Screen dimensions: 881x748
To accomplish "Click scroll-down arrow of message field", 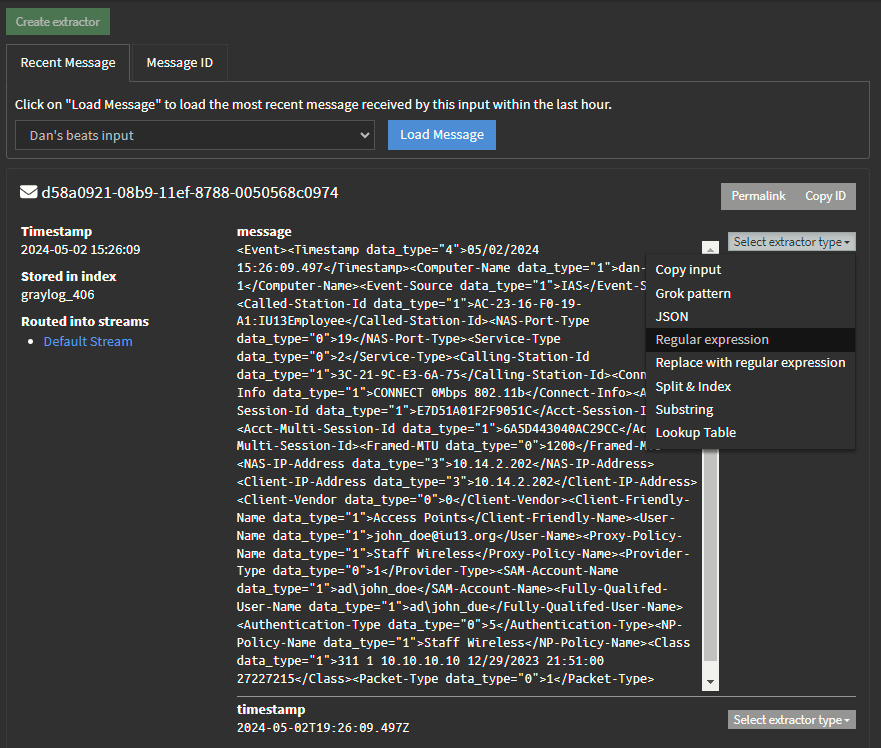I will point(710,681).
